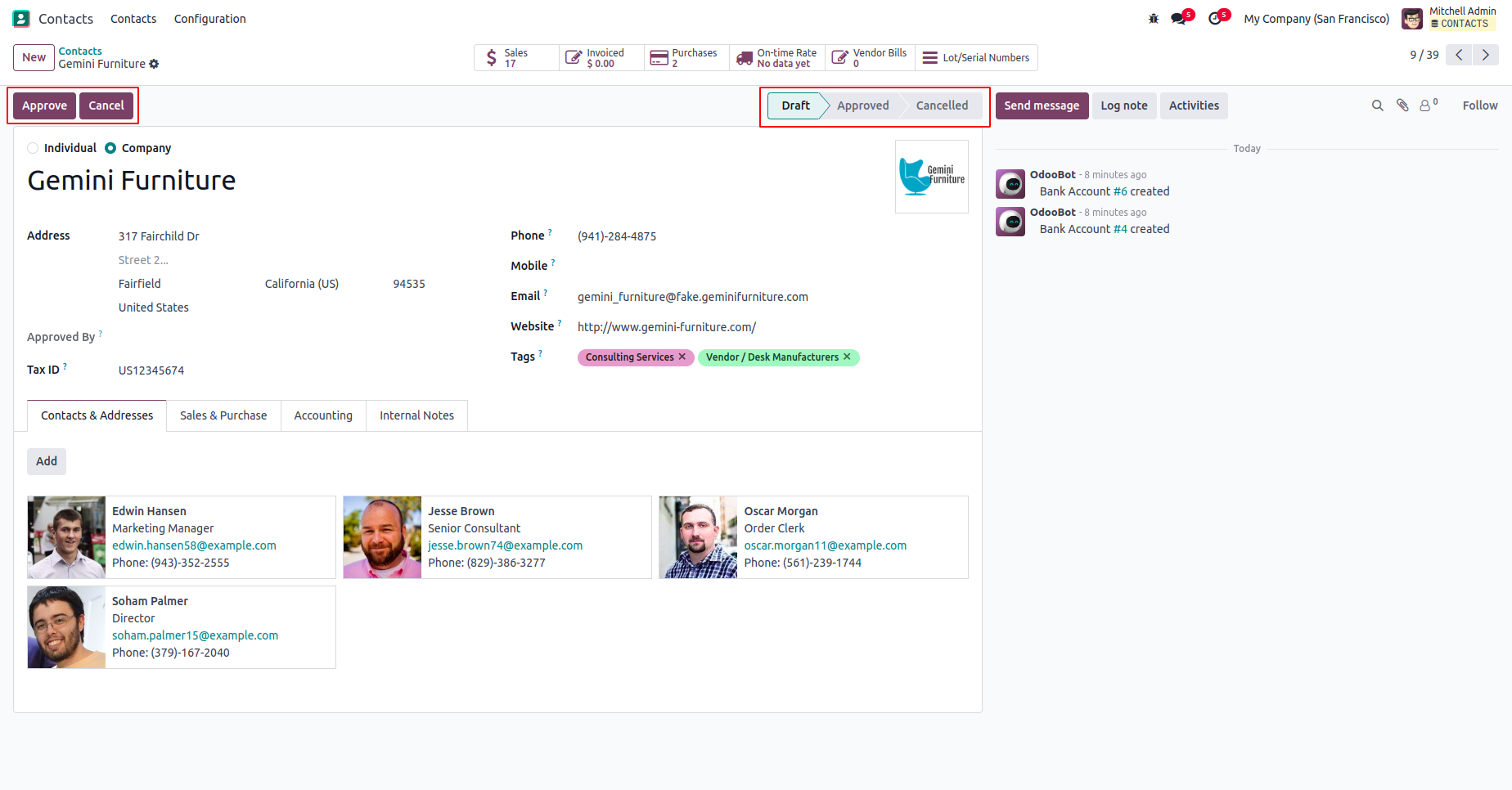Open the Invoiced stat button
The width and height of the screenshot is (1512, 790).
602,58
